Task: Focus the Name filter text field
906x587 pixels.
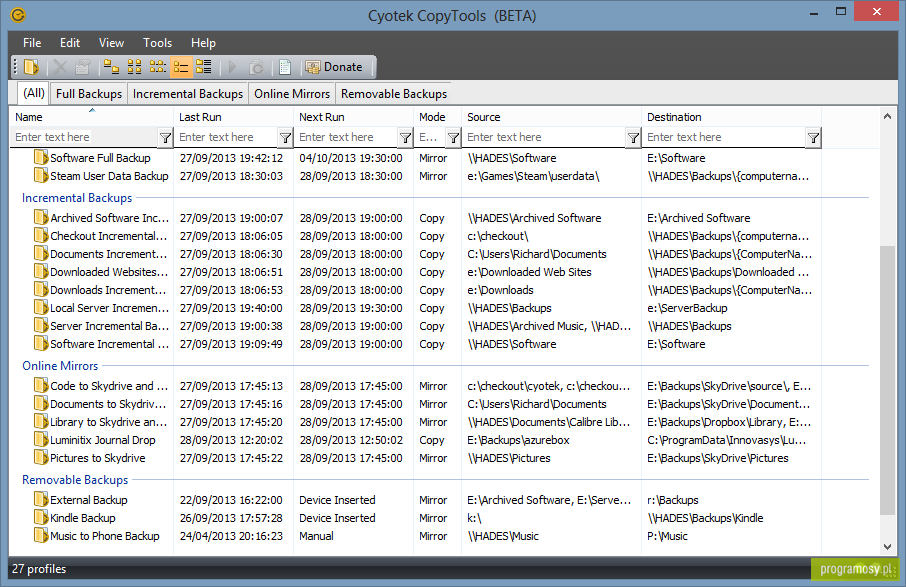Action: coord(84,138)
